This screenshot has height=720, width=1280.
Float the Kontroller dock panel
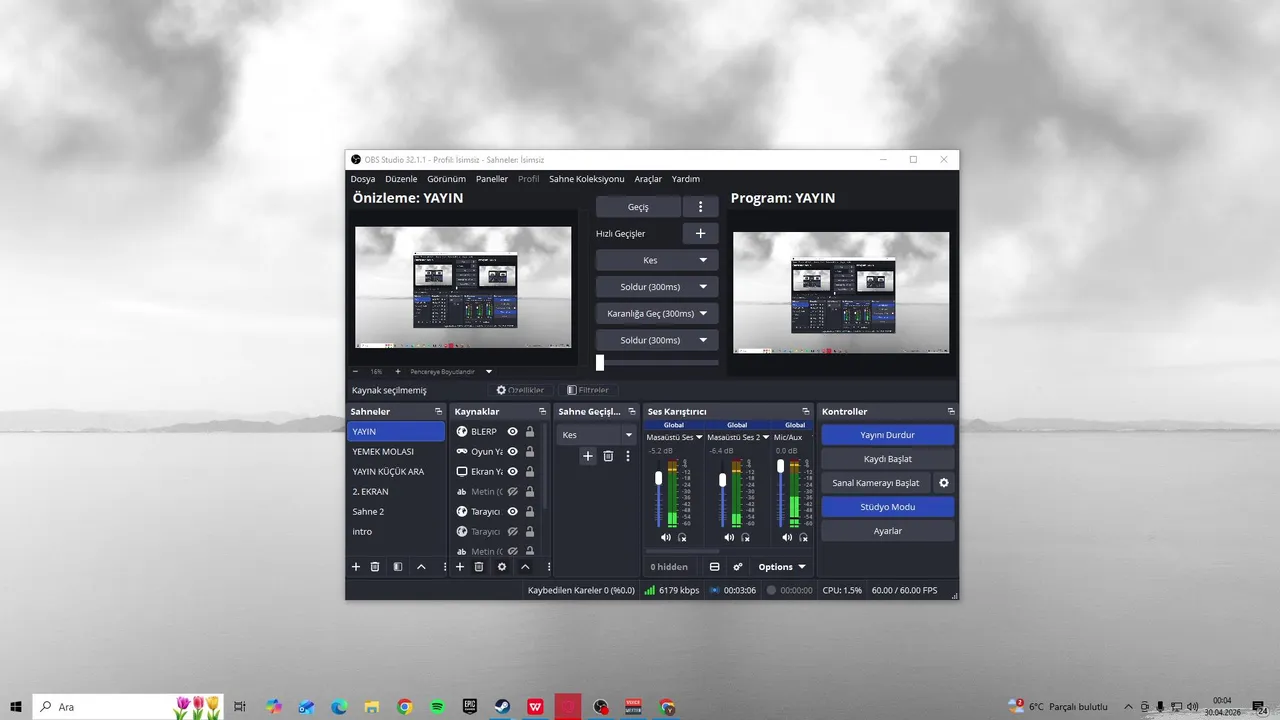tap(951, 411)
